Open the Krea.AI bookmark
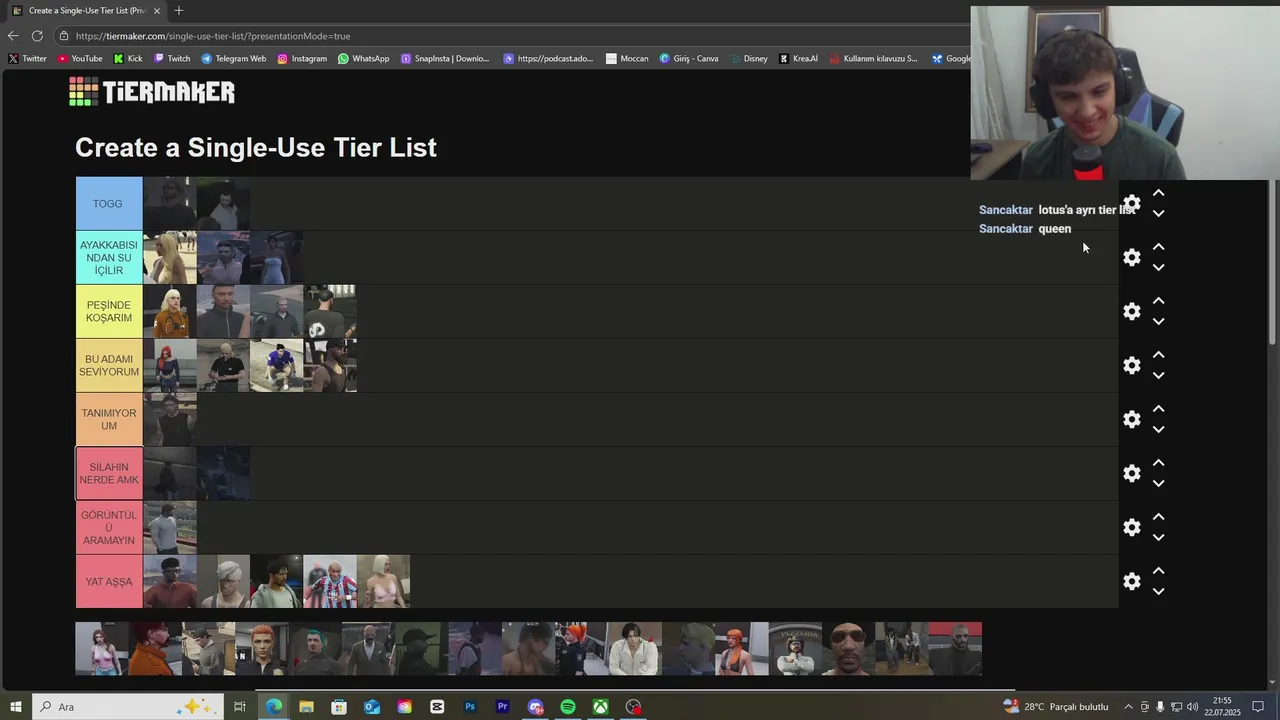Viewport: 1280px width, 720px height. [798, 58]
